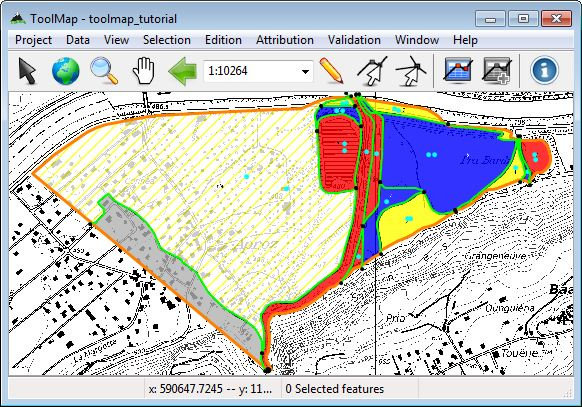The image size is (582, 407).
Task: Click the add attribute table icon
Action: pos(497,70)
